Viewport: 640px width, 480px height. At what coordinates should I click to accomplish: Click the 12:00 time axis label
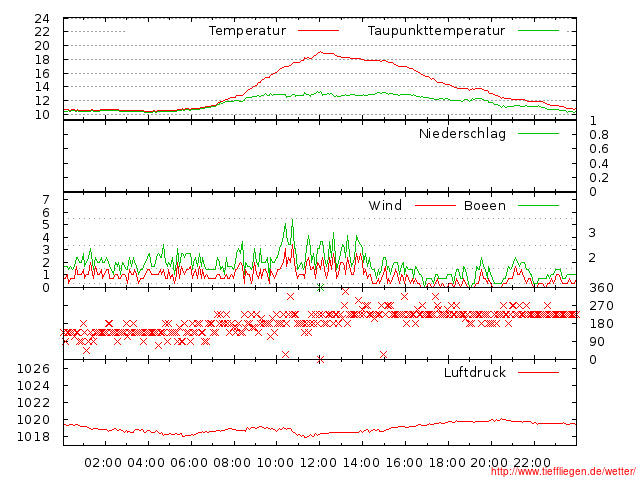(x=318, y=463)
